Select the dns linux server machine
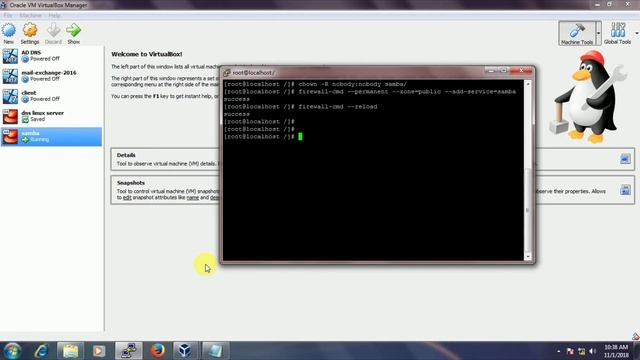Viewport: 640px width, 360px height. click(x=51, y=116)
